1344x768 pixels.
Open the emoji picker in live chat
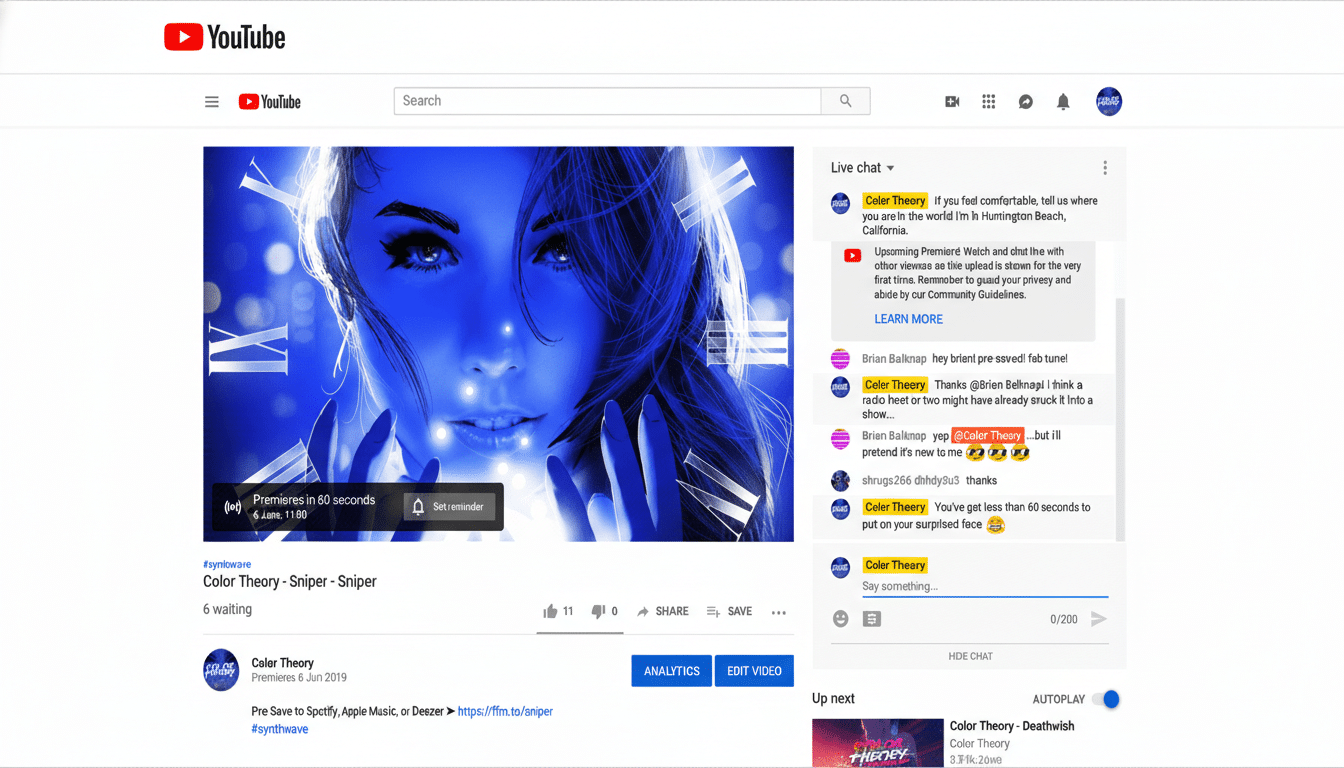(x=841, y=619)
